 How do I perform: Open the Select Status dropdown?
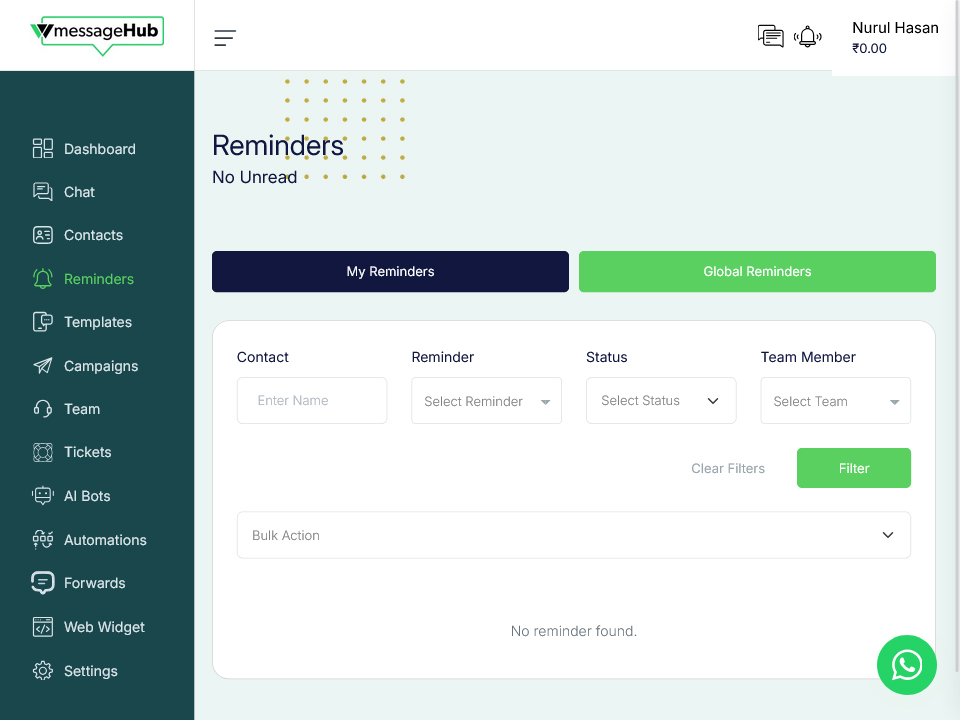pos(661,400)
